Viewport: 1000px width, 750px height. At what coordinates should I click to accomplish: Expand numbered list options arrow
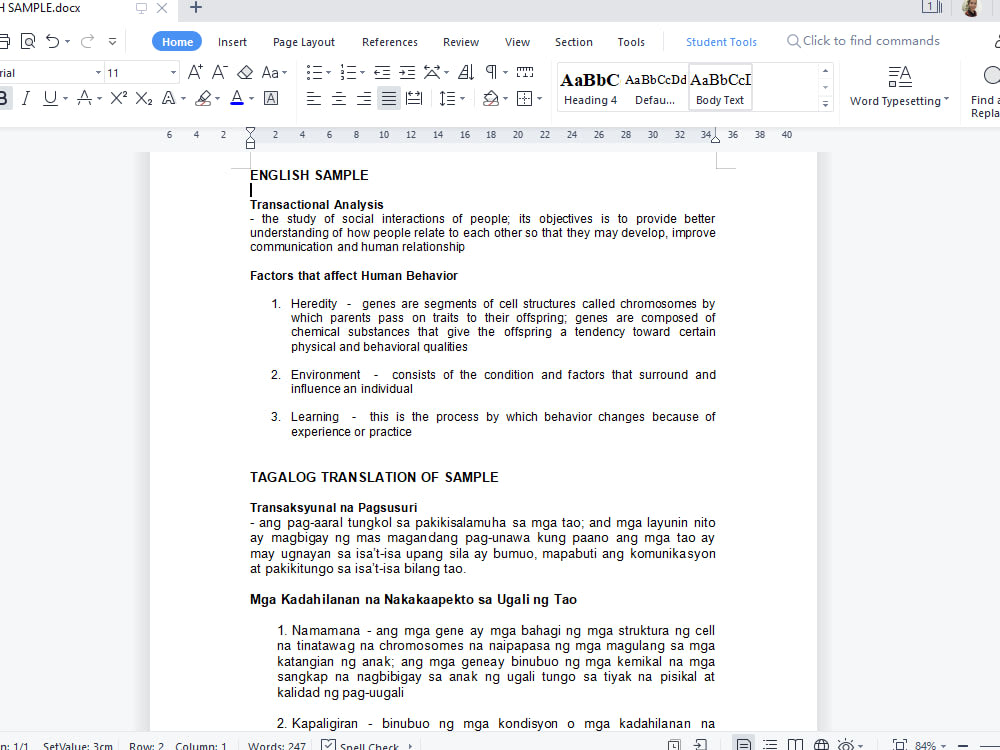(x=362, y=73)
